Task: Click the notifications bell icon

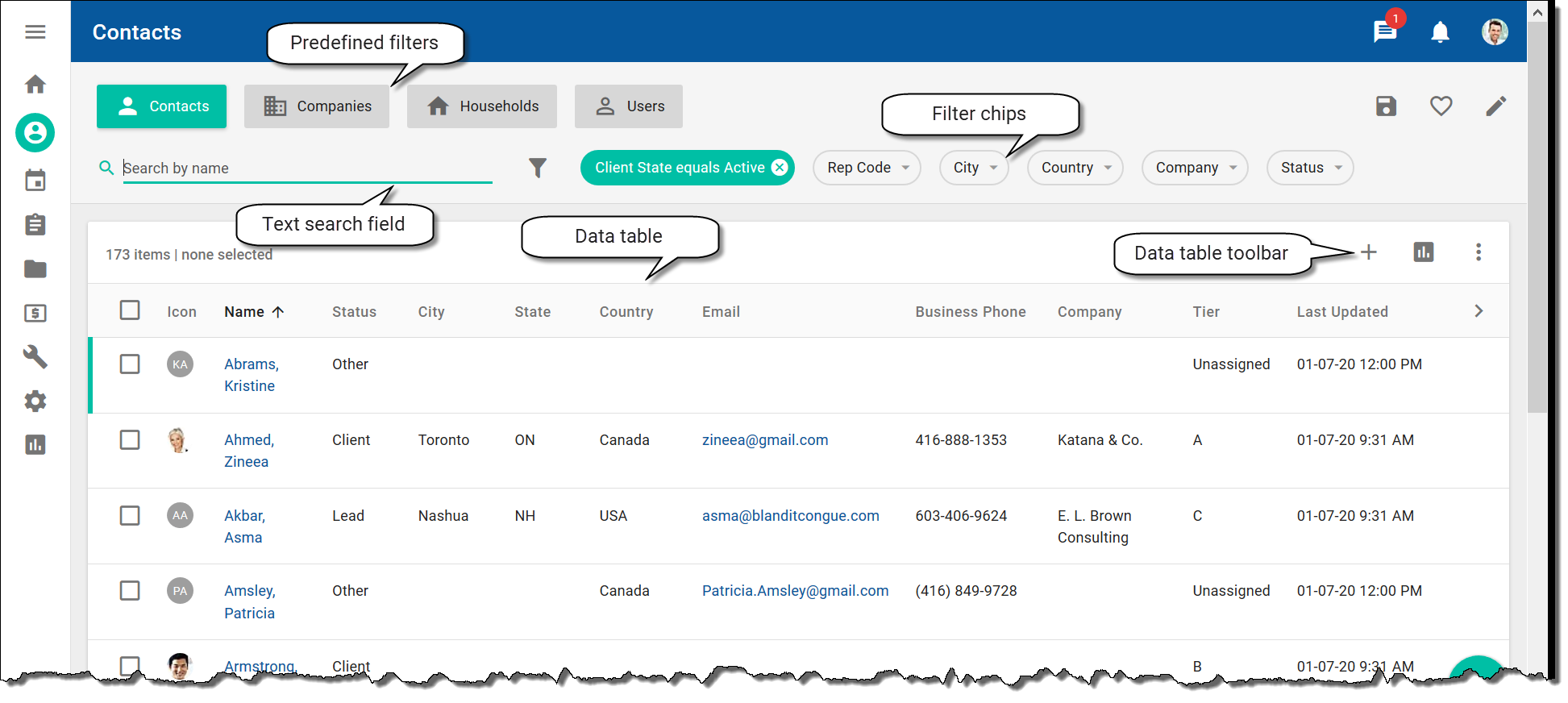Action: point(1439,32)
